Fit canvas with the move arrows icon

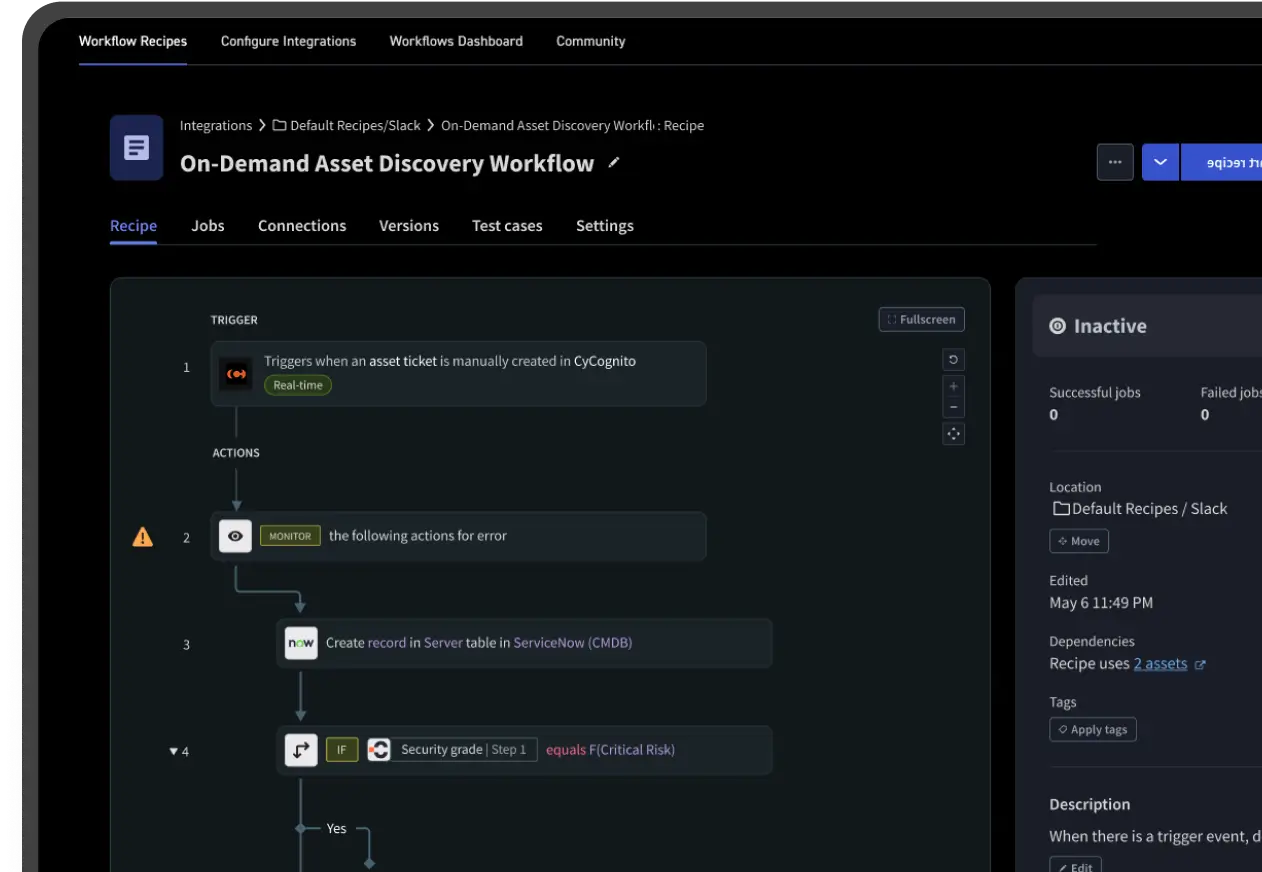point(953,434)
